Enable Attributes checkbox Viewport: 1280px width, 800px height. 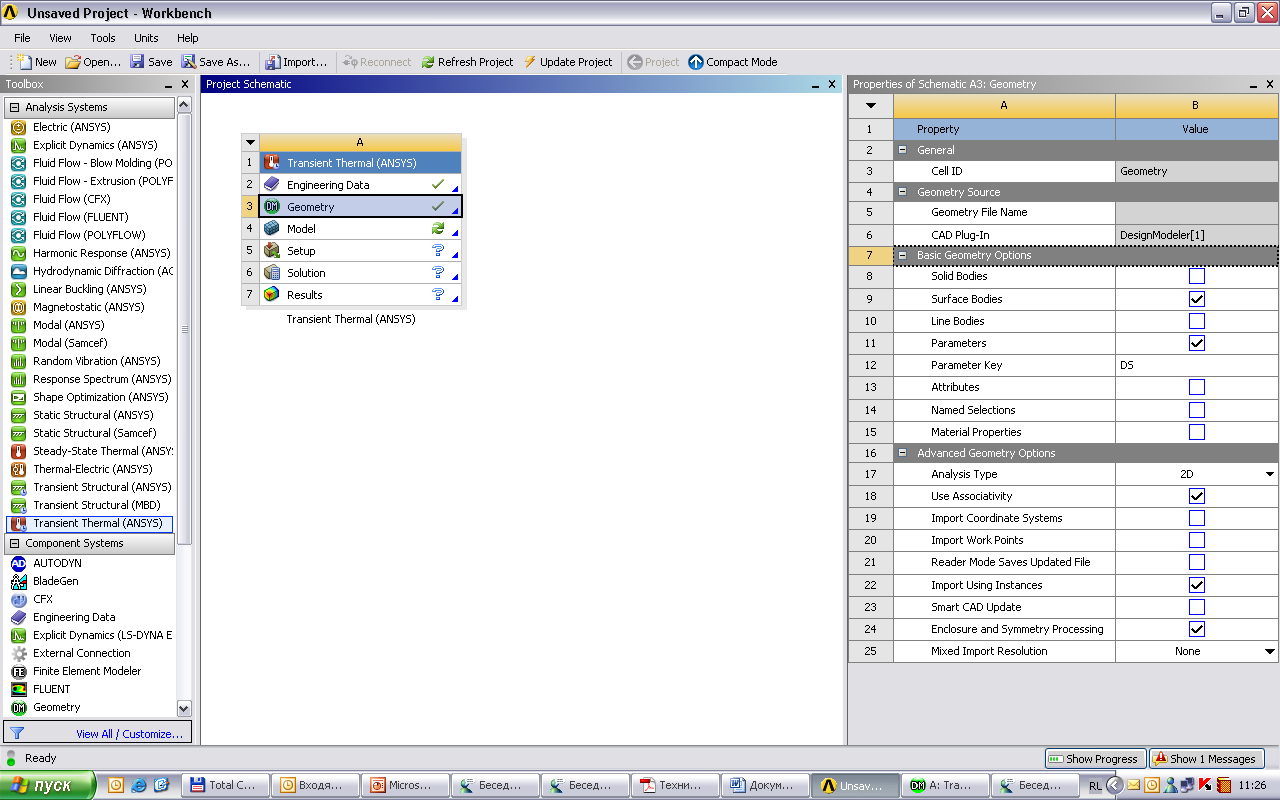1197,387
